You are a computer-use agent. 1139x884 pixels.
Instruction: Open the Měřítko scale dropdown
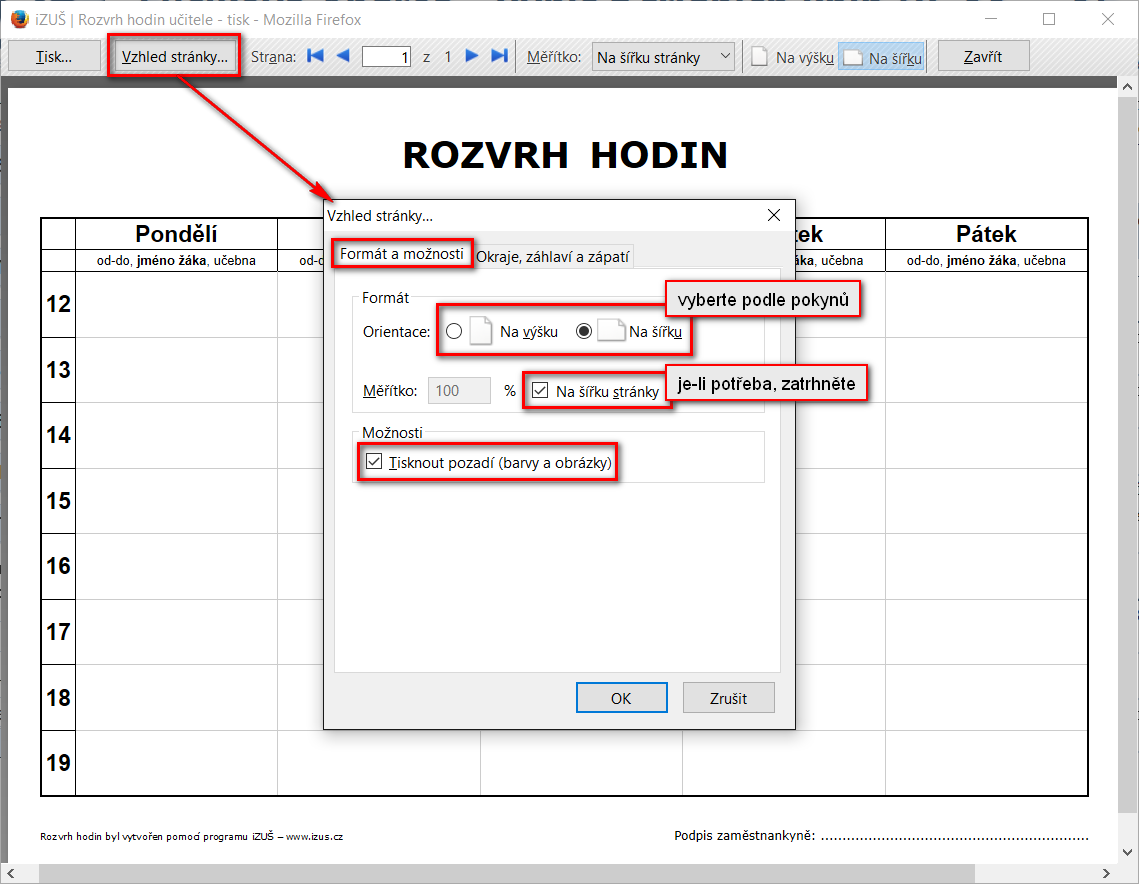pyautogui.click(x=663, y=57)
